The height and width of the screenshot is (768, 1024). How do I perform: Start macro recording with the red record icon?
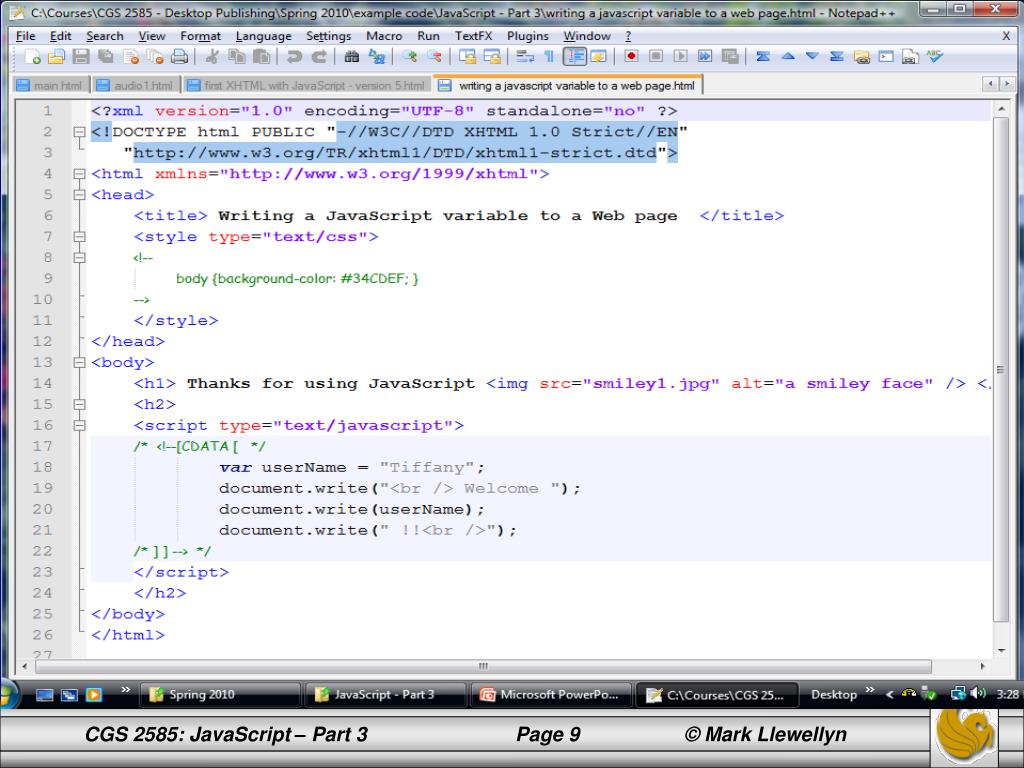(631, 57)
